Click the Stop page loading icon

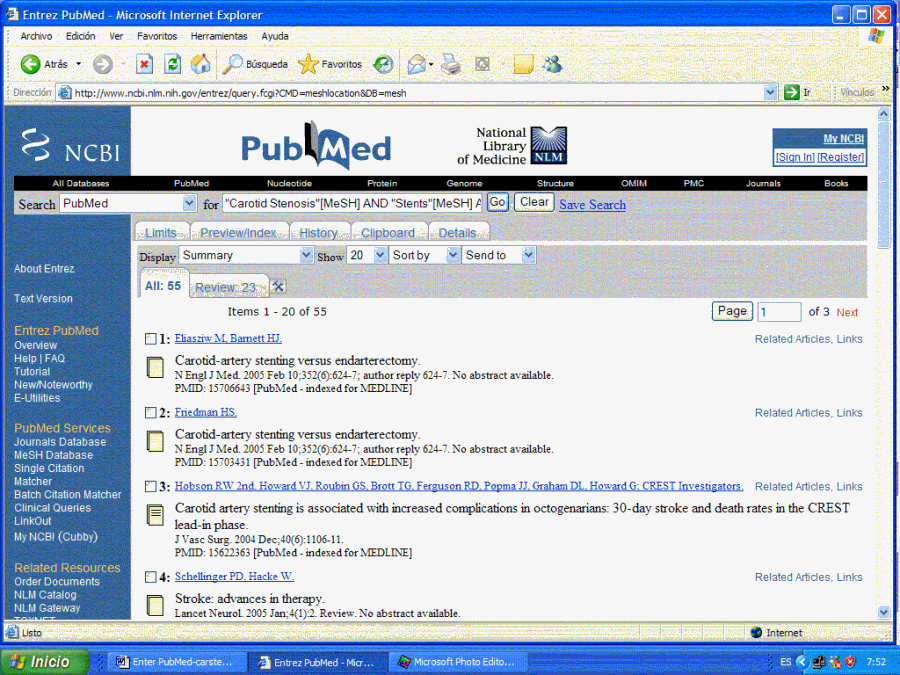(144, 64)
